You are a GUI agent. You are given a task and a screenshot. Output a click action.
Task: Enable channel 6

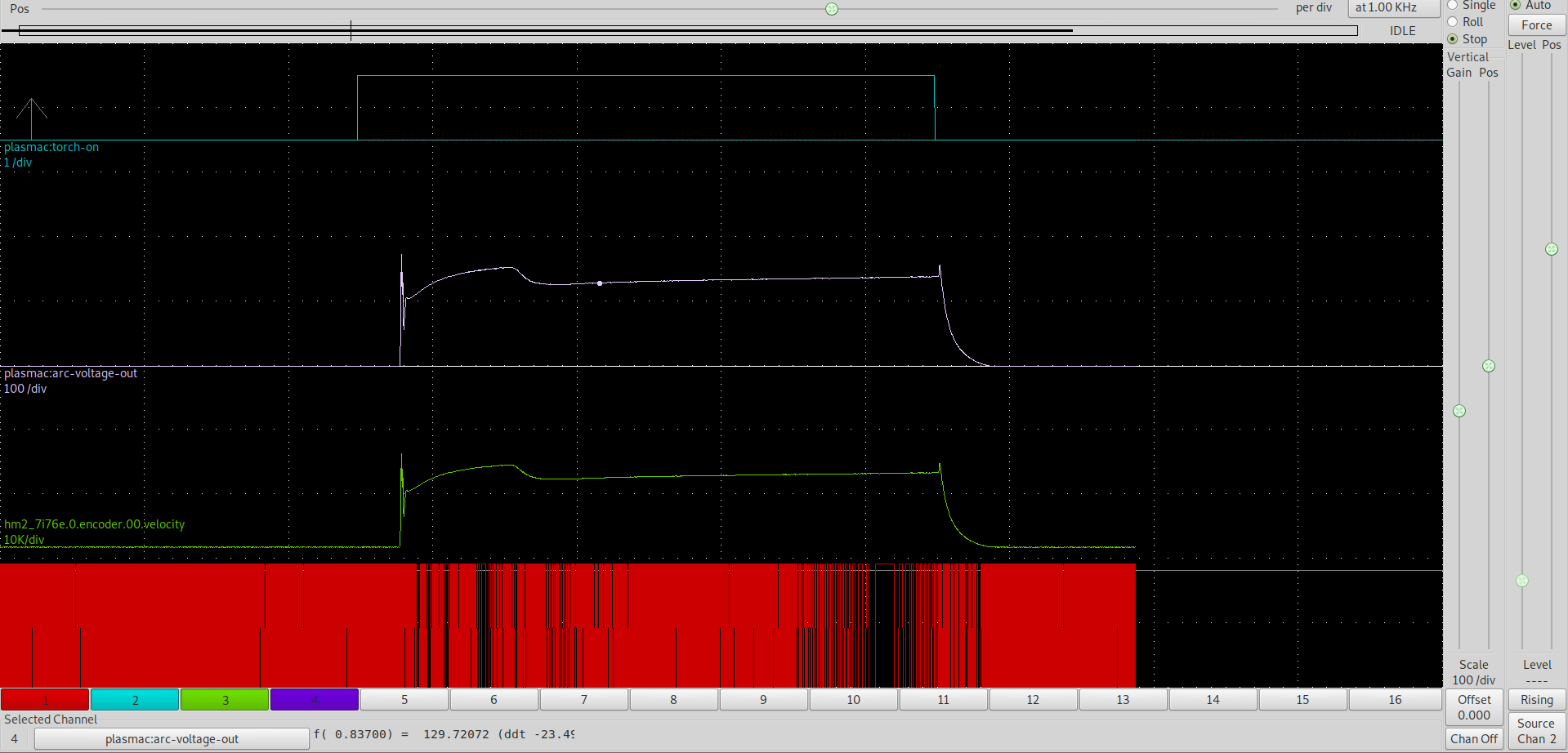(x=494, y=700)
